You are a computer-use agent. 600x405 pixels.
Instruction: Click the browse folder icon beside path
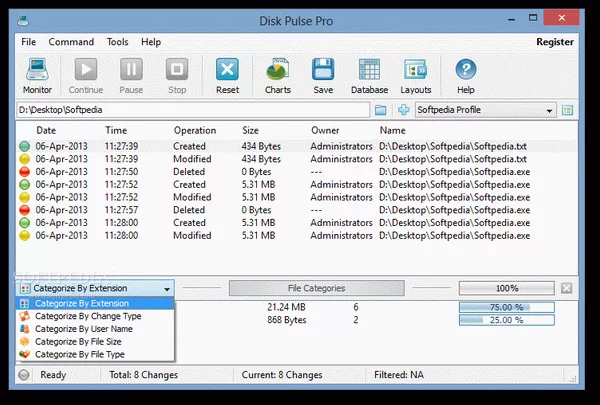(x=380, y=110)
